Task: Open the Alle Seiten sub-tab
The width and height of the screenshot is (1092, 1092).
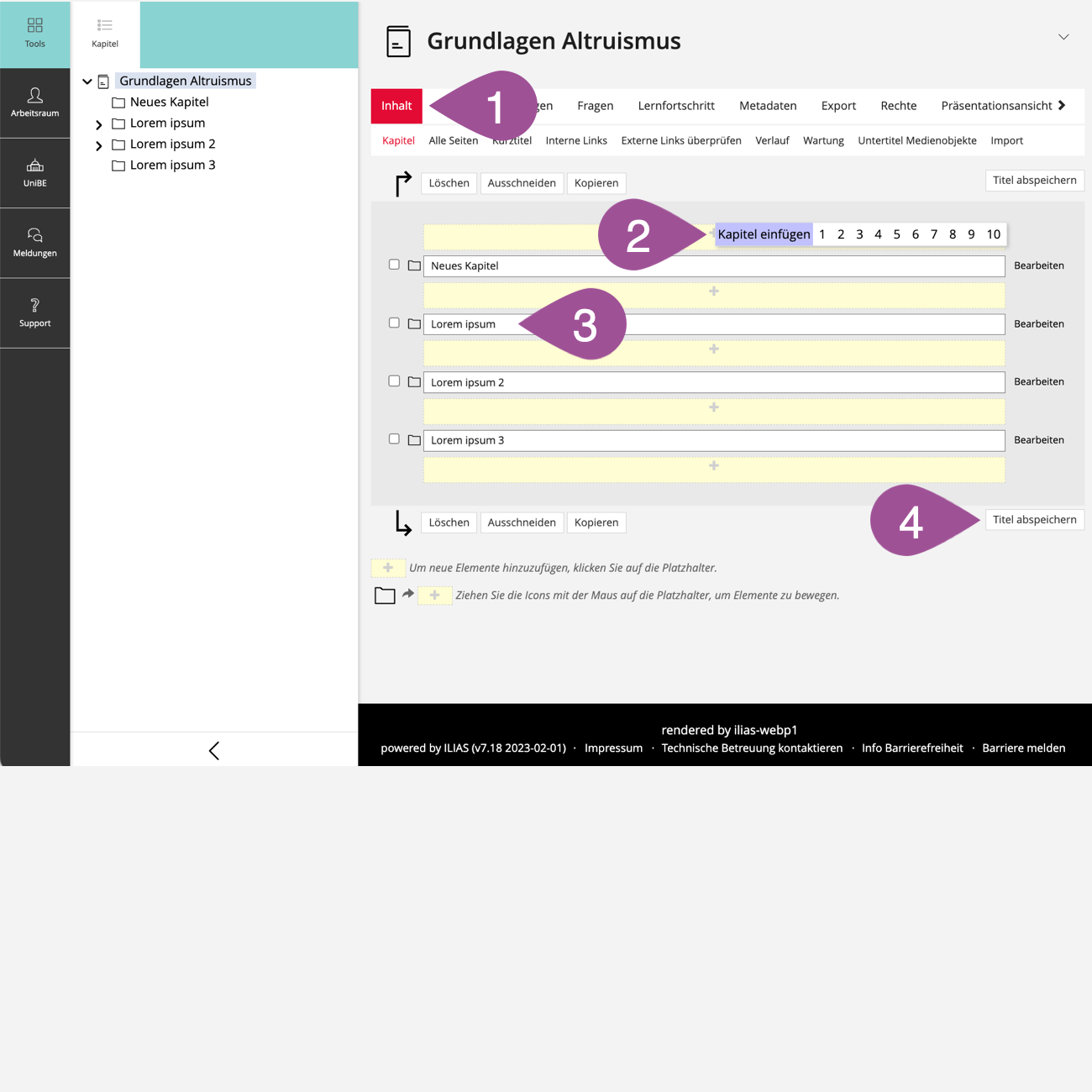Action: pyautogui.click(x=453, y=141)
